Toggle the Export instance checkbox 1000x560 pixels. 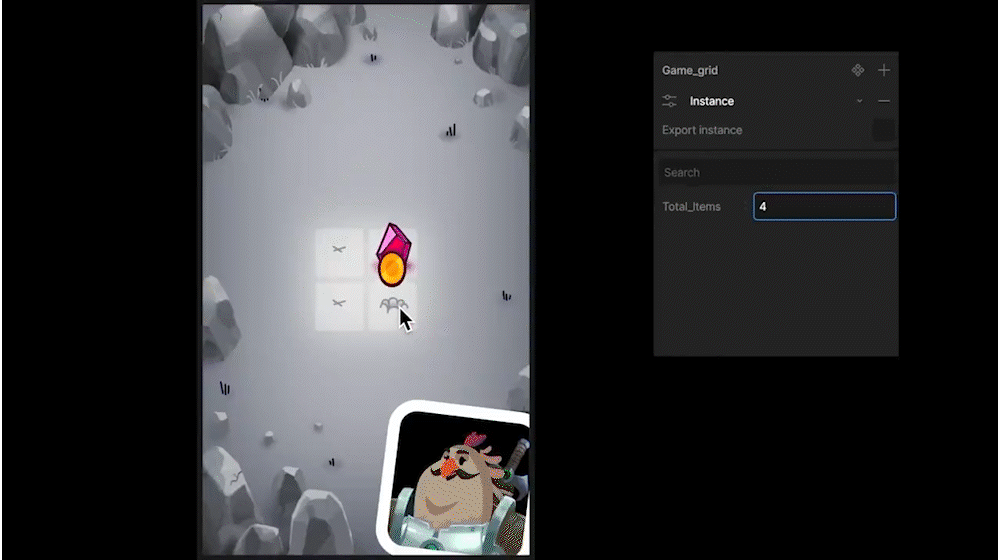pyautogui.click(x=883, y=130)
